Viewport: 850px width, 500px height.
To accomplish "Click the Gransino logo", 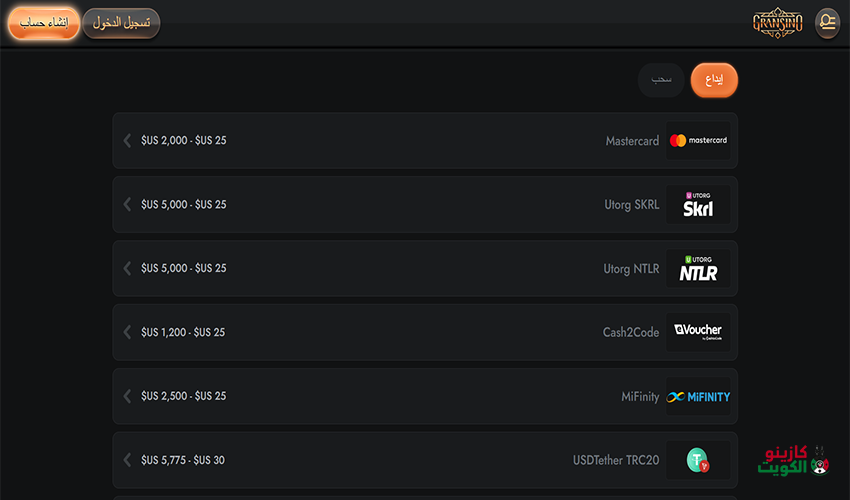I will point(777,23).
